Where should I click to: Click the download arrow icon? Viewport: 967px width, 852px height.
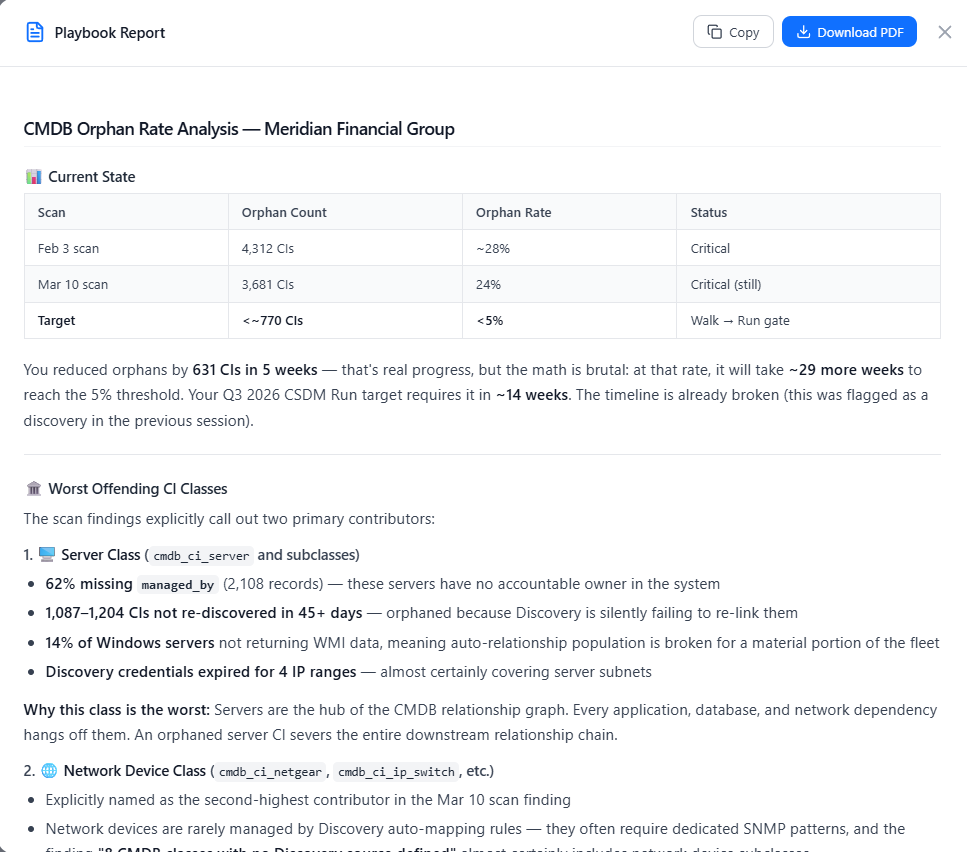pyautogui.click(x=802, y=32)
